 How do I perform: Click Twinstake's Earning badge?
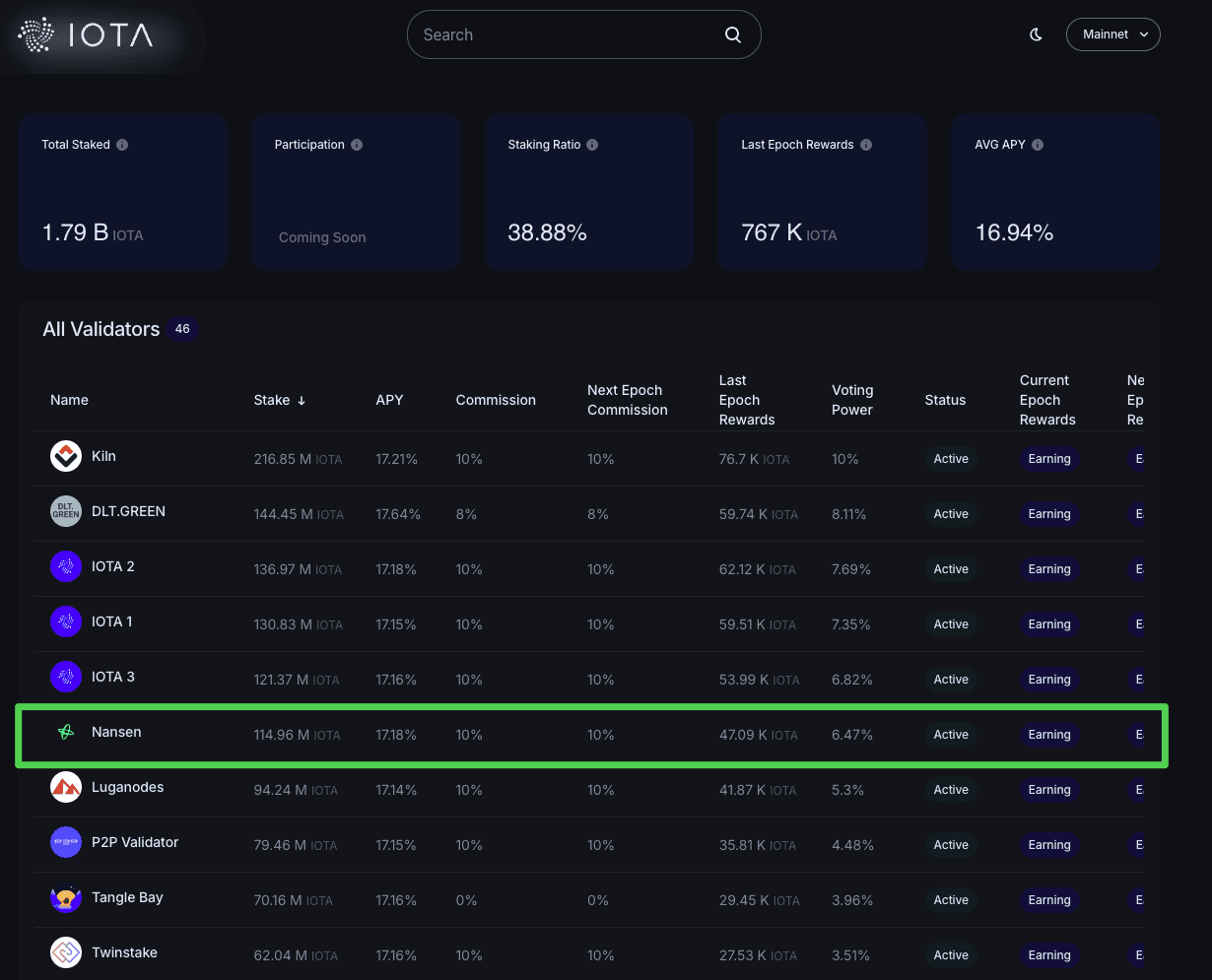click(x=1049, y=955)
